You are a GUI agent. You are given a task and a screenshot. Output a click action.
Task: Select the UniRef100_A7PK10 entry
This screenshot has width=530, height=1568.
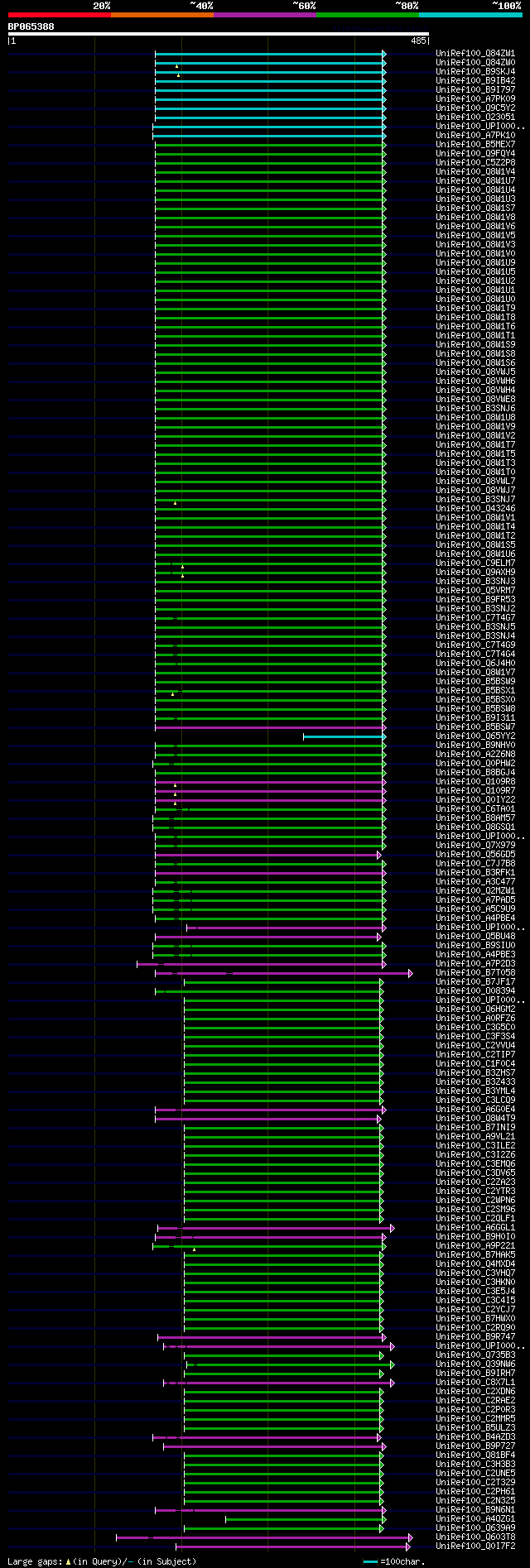click(475, 136)
